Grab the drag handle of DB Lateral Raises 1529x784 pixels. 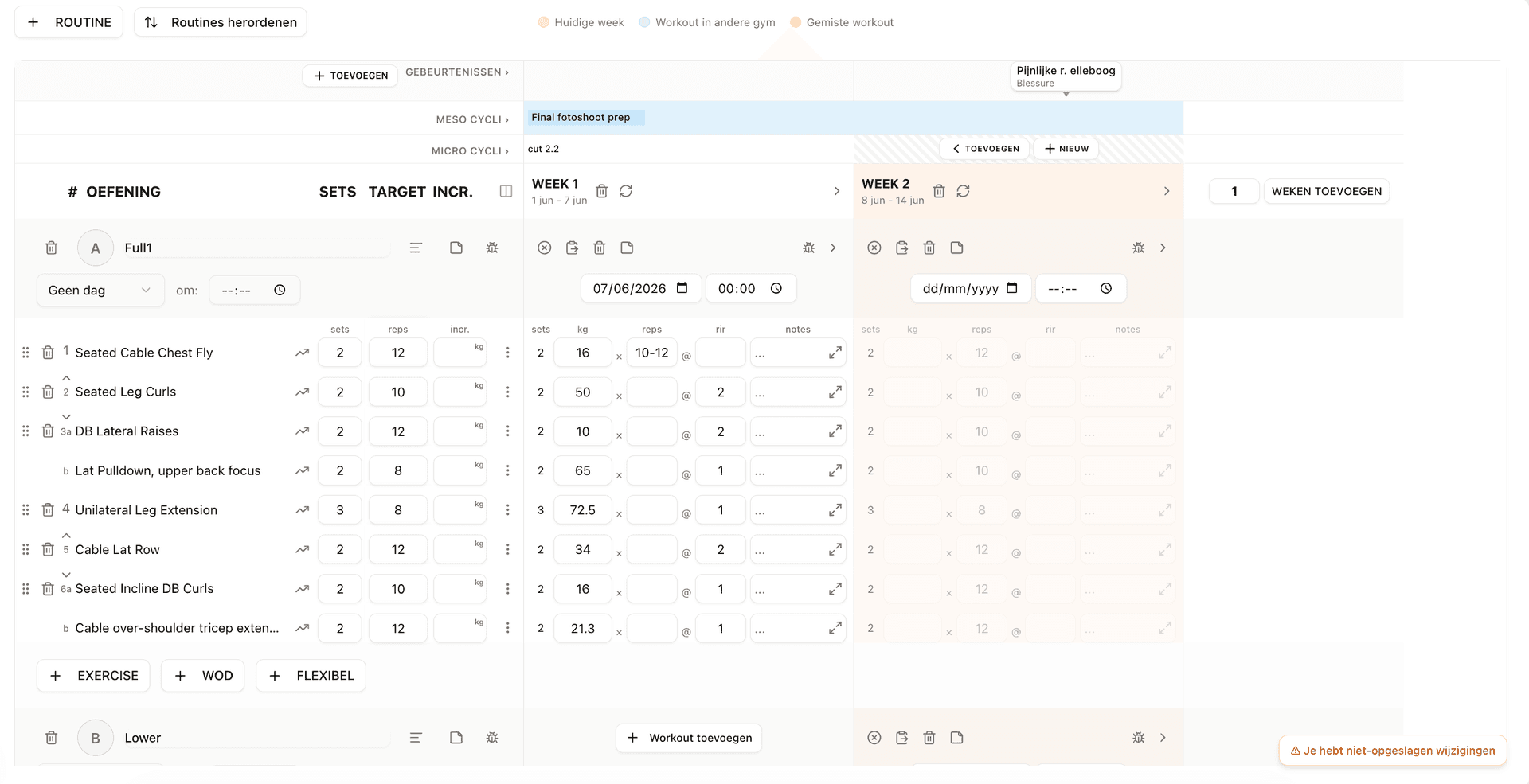(x=25, y=431)
